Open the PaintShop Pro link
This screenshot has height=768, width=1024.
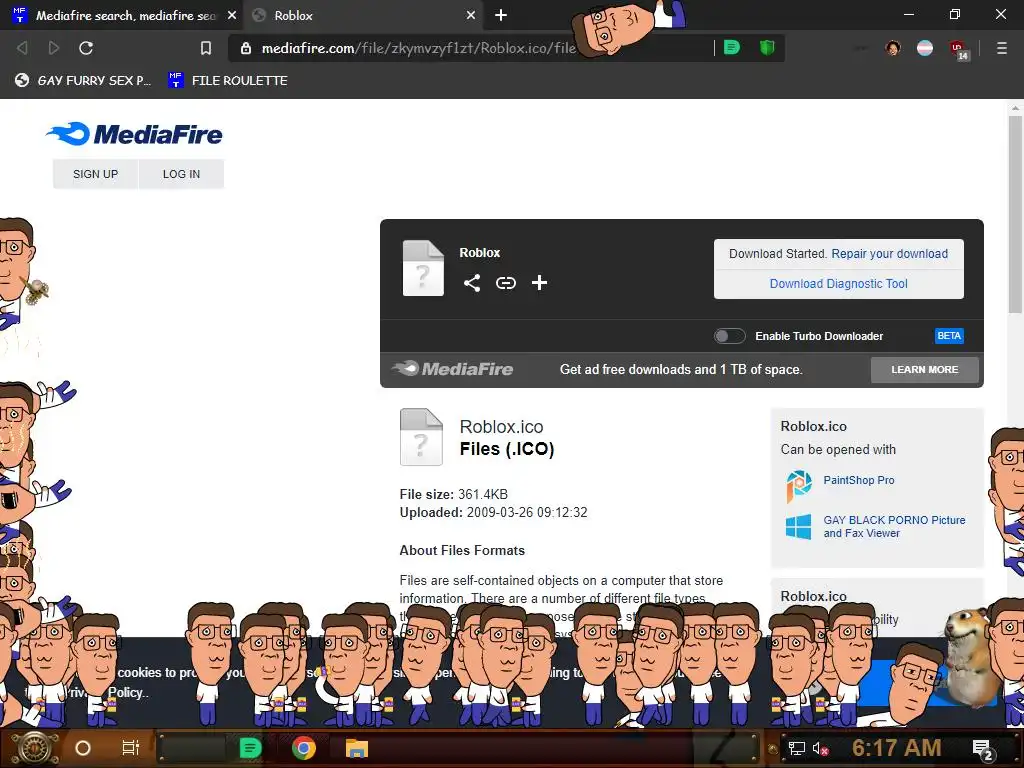[x=859, y=480]
